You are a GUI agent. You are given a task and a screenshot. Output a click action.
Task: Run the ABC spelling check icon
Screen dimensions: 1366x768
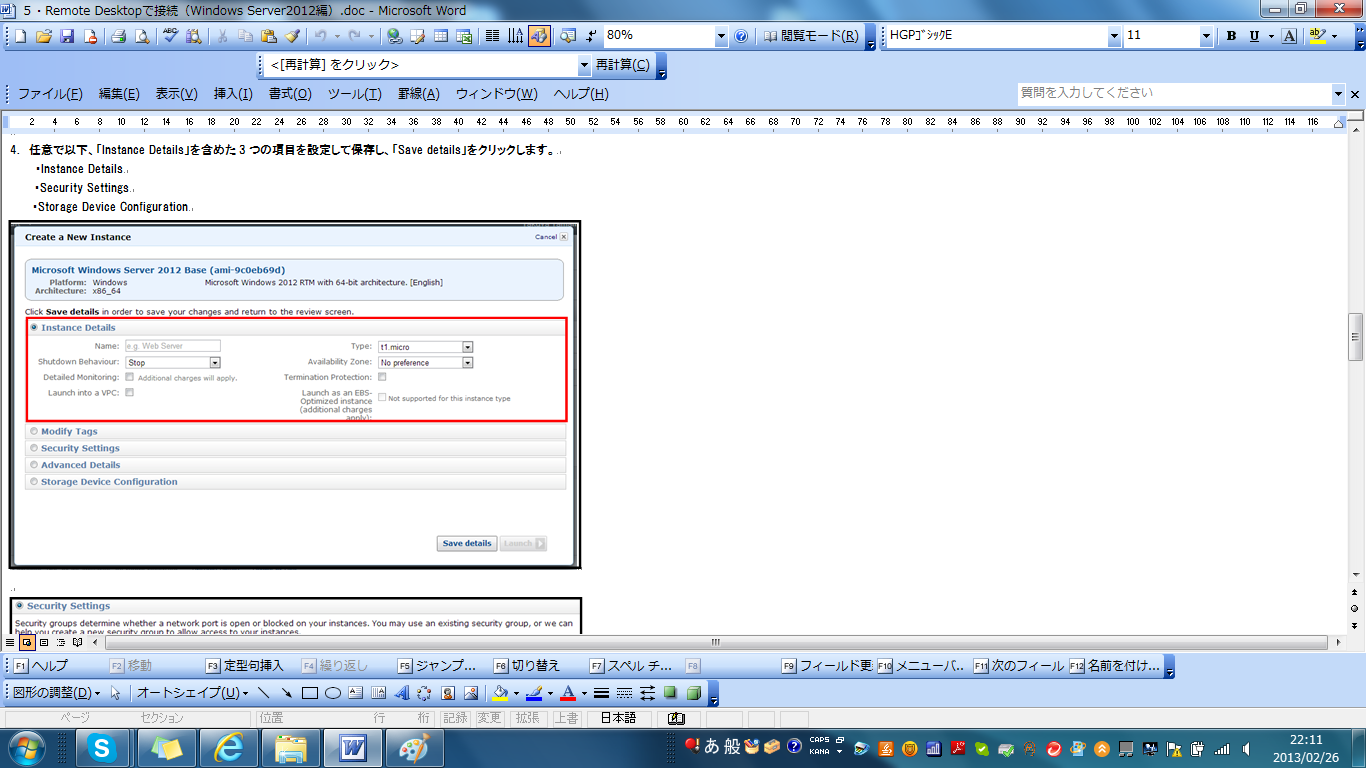(171, 36)
